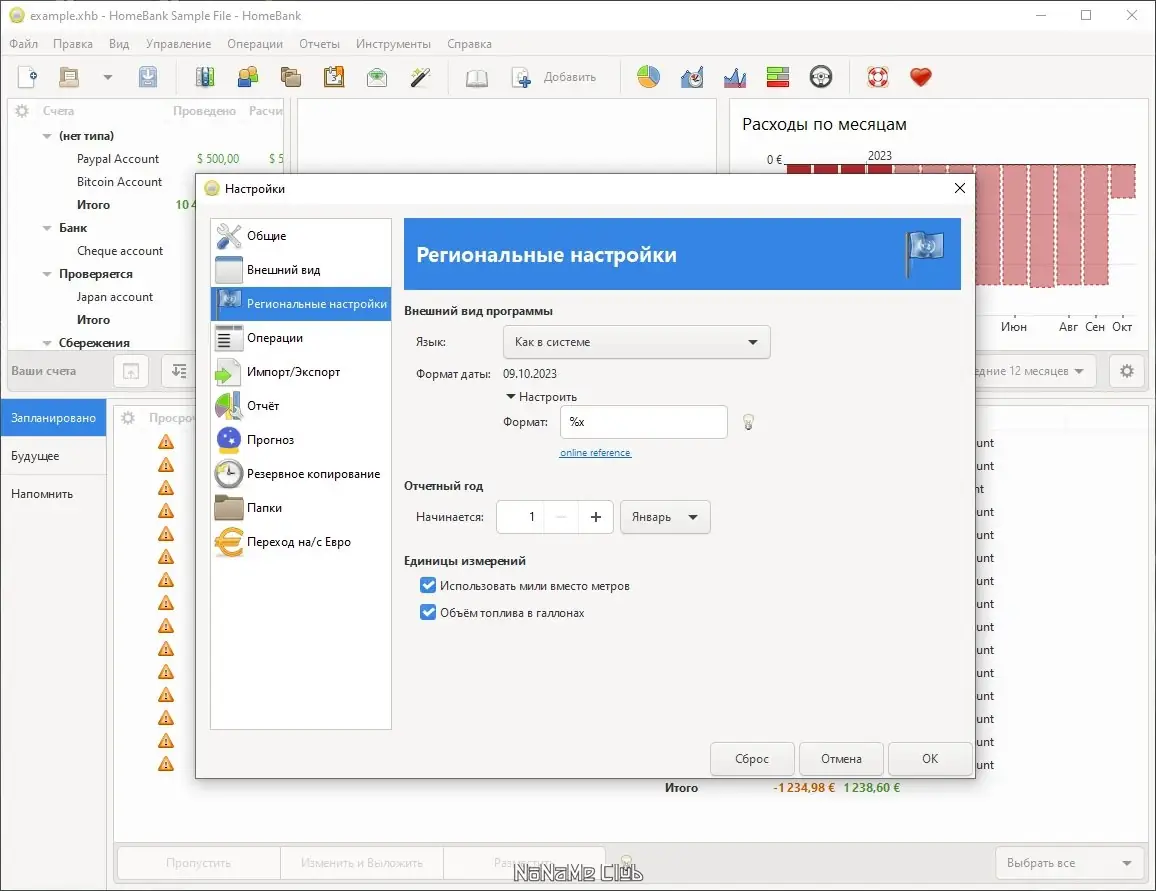Open the Categories manager toolbar icon
Image resolution: width=1156 pixels, height=891 pixels.
(x=291, y=77)
